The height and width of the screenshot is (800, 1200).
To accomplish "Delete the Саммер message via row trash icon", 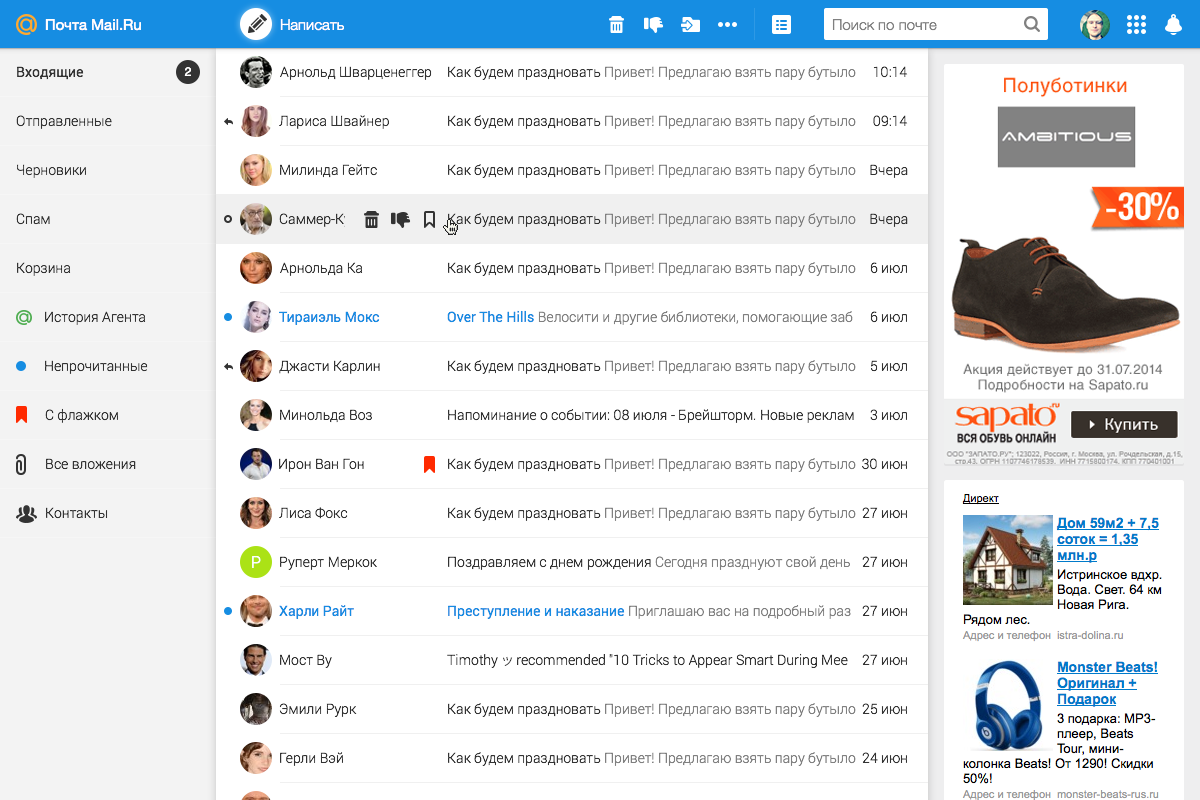I will (371, 219).
